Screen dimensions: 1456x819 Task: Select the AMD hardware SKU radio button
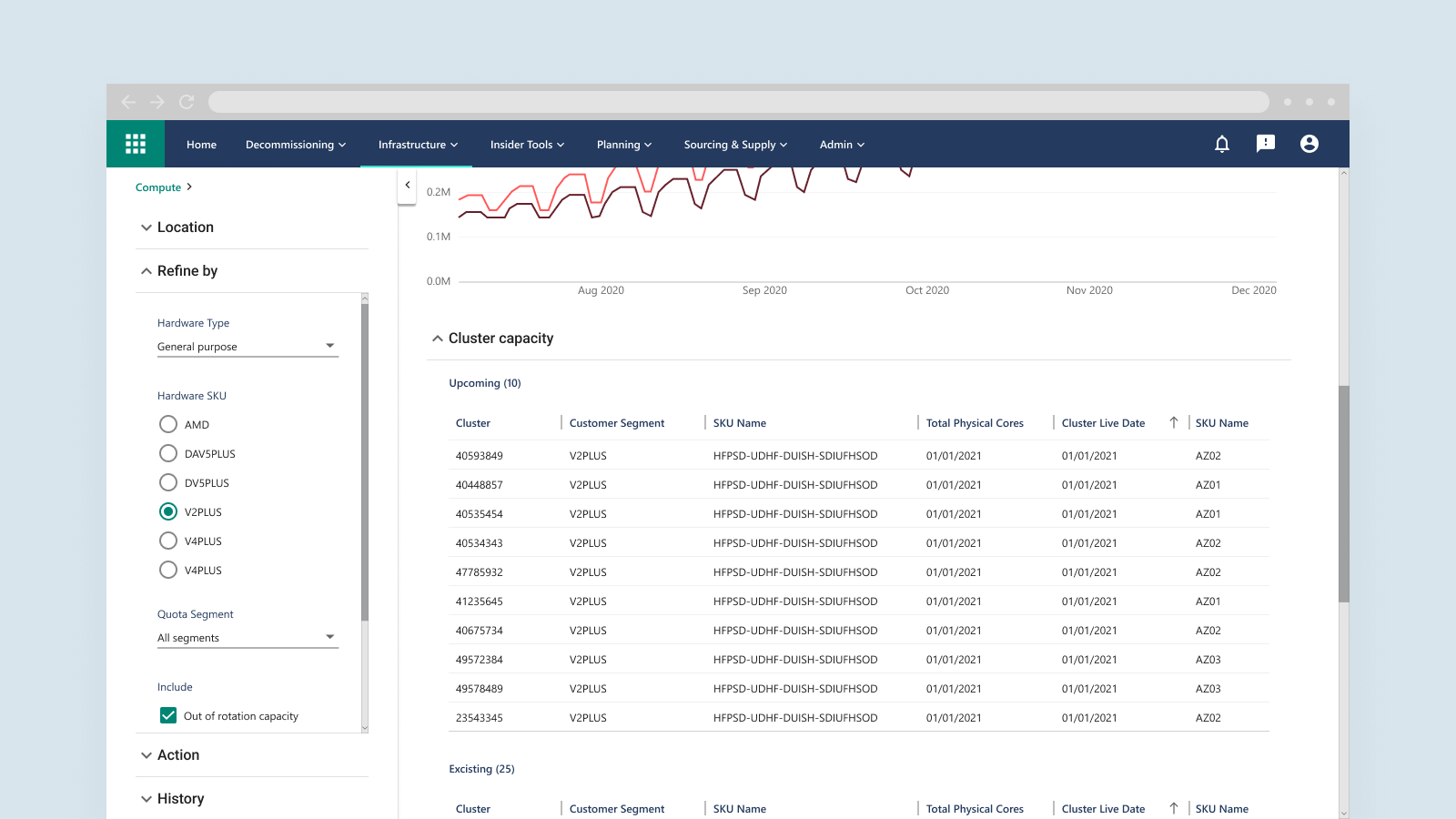coord(168,424)
